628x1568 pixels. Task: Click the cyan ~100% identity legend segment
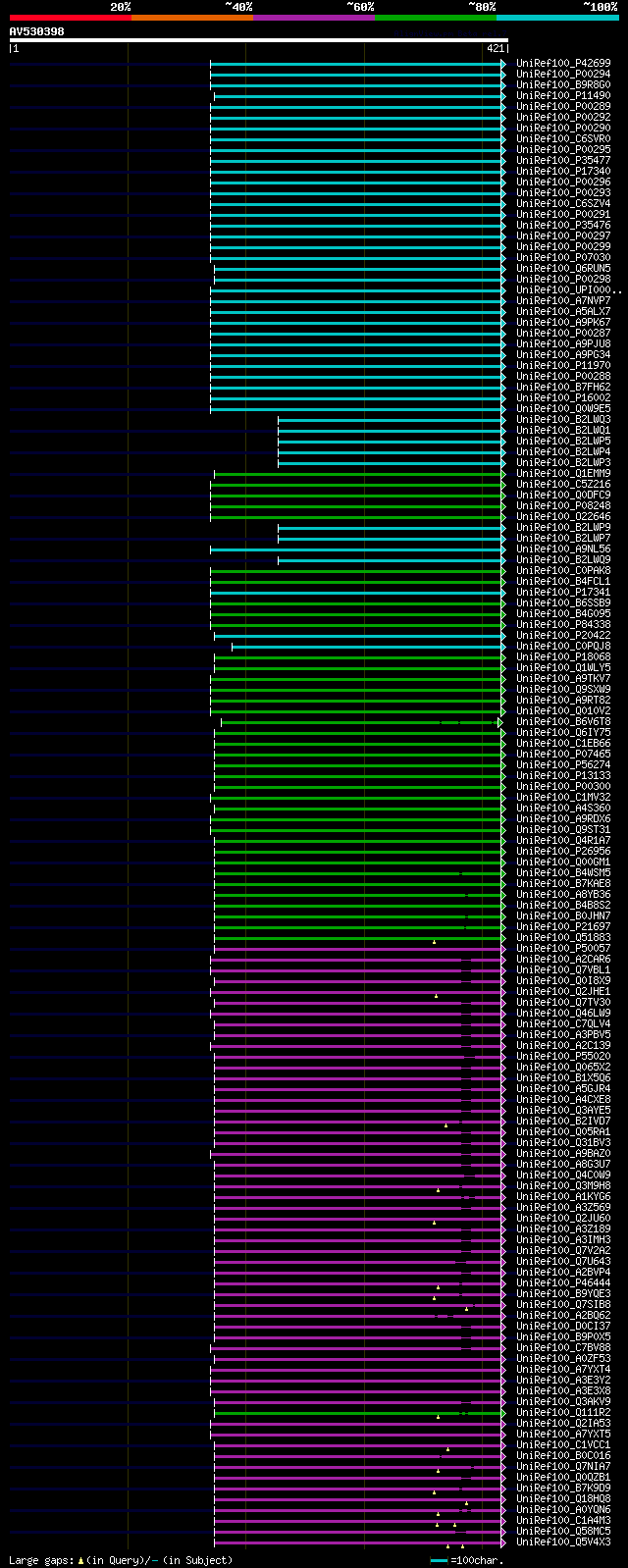click(557, 18)
